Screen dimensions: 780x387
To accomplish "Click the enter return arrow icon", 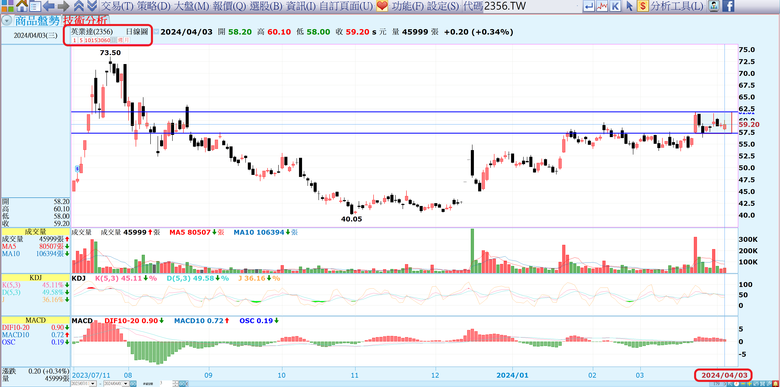I will 589,6.
